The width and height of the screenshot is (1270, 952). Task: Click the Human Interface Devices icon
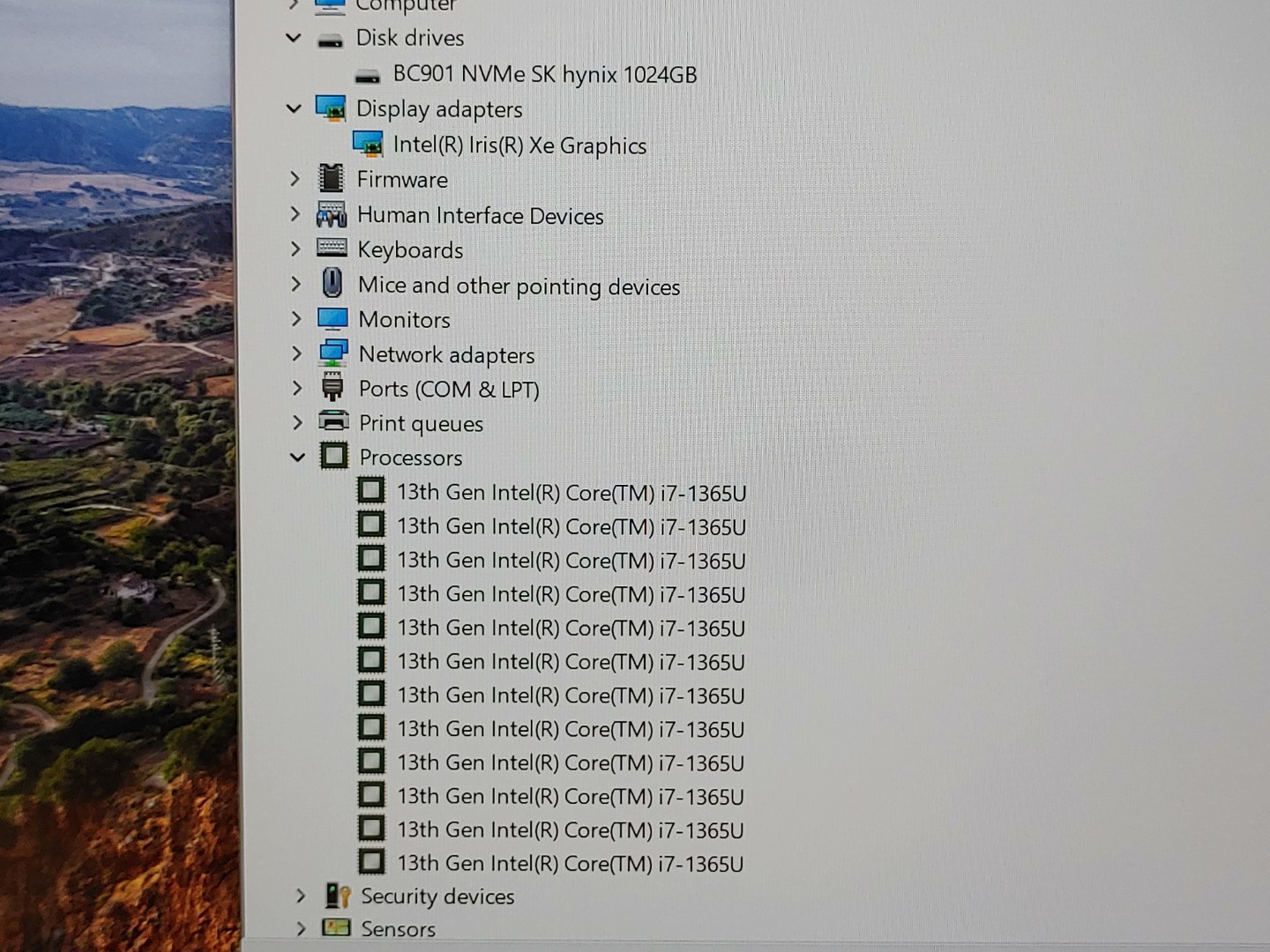coord(332,214)
